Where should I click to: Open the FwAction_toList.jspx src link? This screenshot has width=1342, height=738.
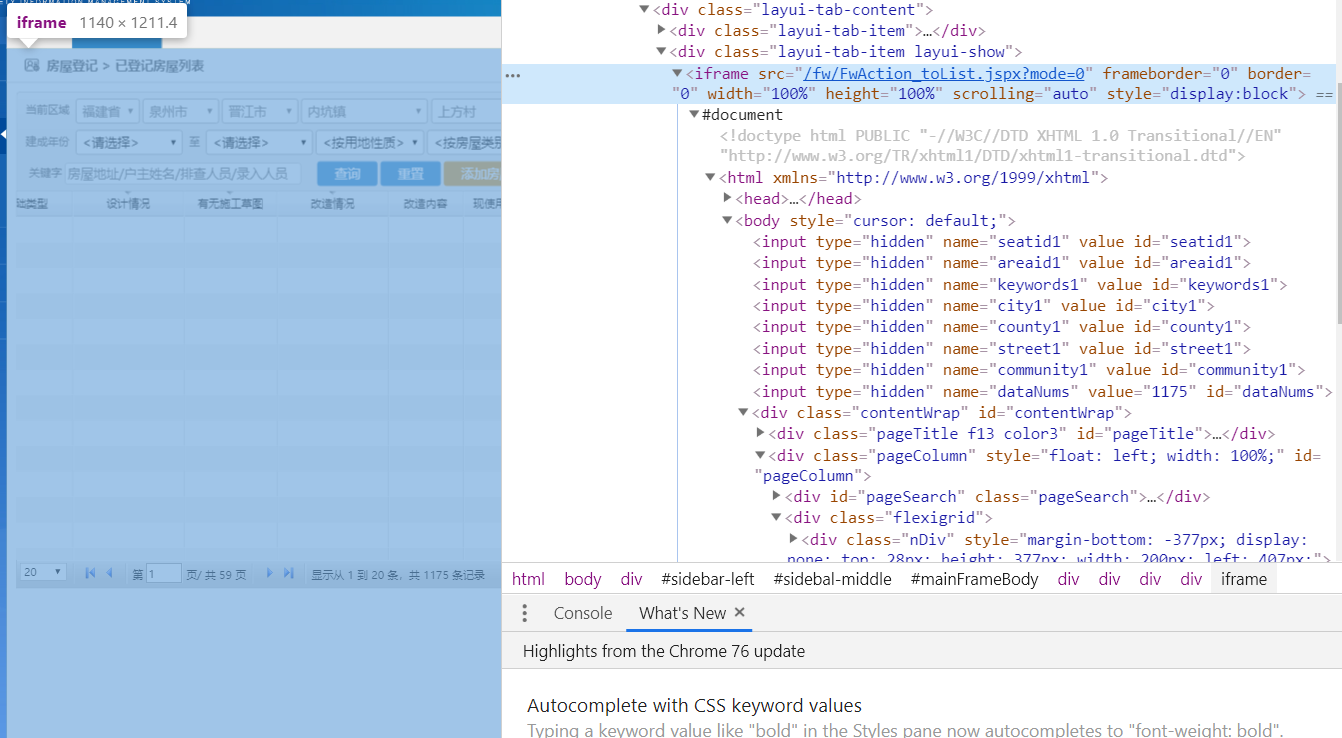click(x=945, y=73)
